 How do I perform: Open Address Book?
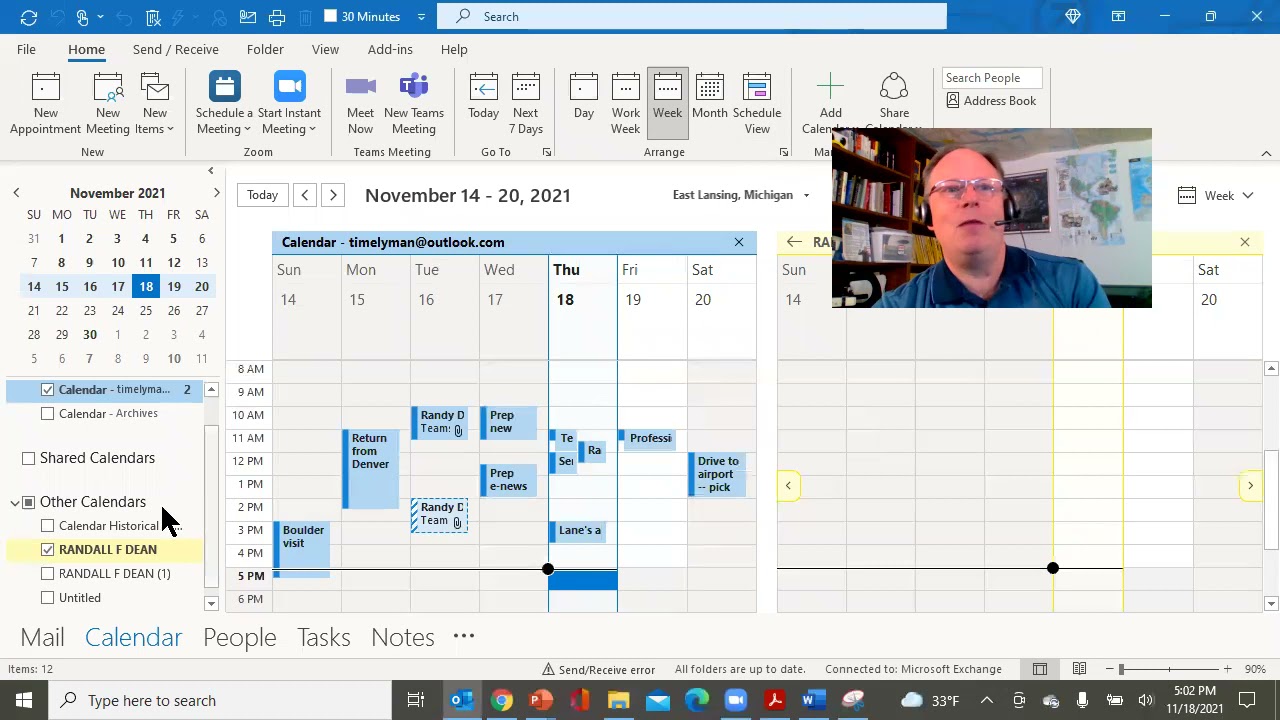(x=991, y=101)
